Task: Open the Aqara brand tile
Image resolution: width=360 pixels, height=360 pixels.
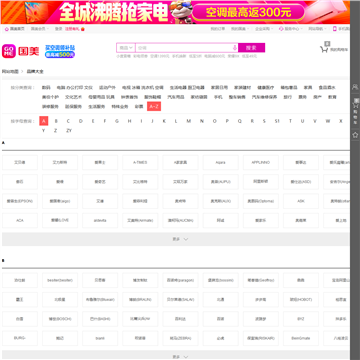Action: [220, 162]
